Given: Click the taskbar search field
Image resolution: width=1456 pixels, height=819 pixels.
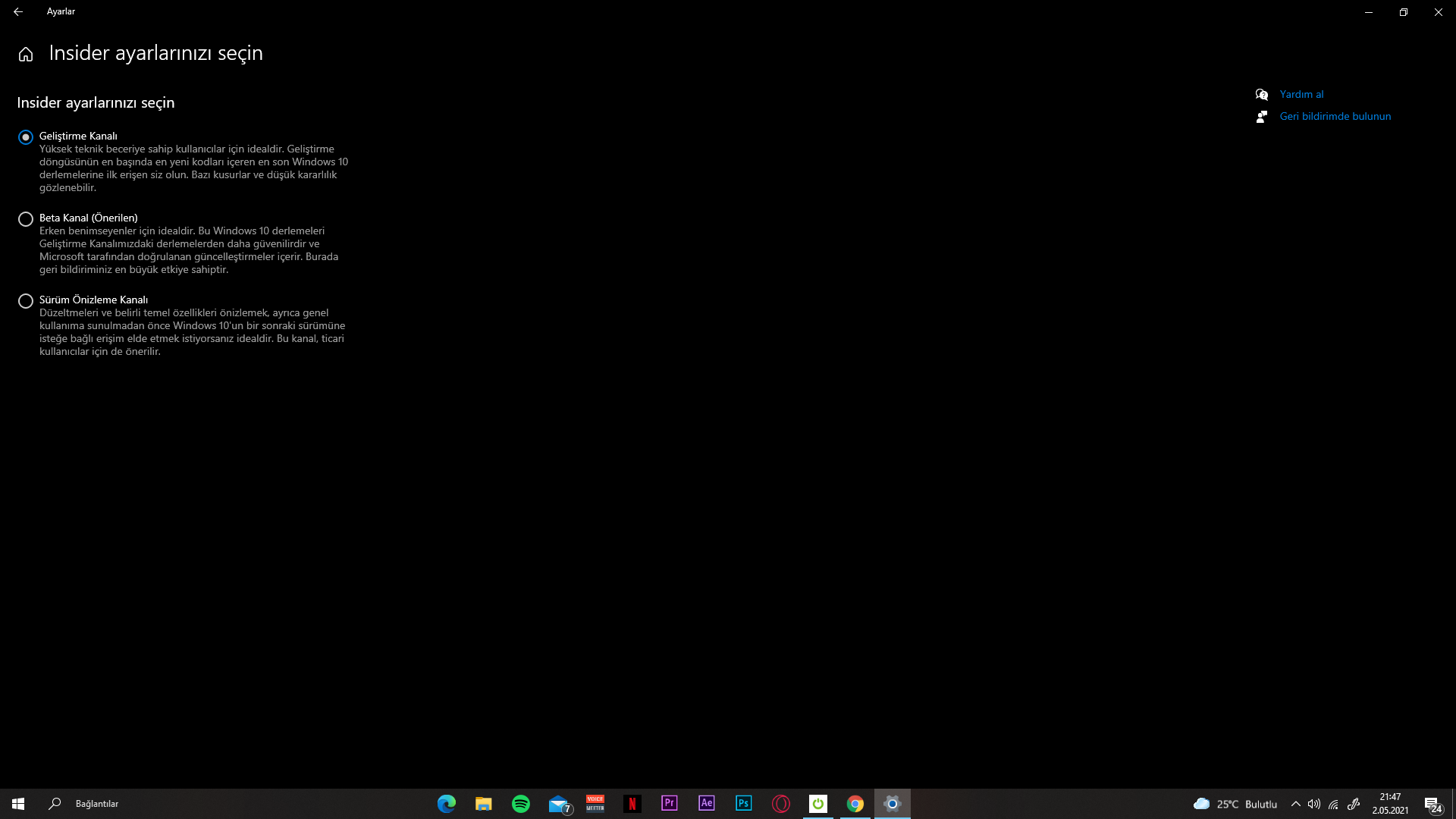Looking at the screenshot, I should [x=97, y=804].
